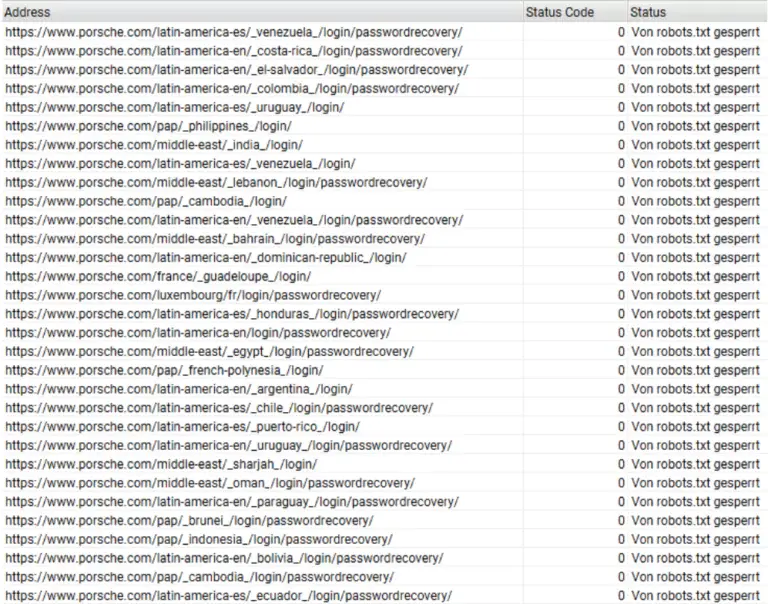
Task: Select the Costa Rica passwordrecovery URL row
Action: pos(233,50)
